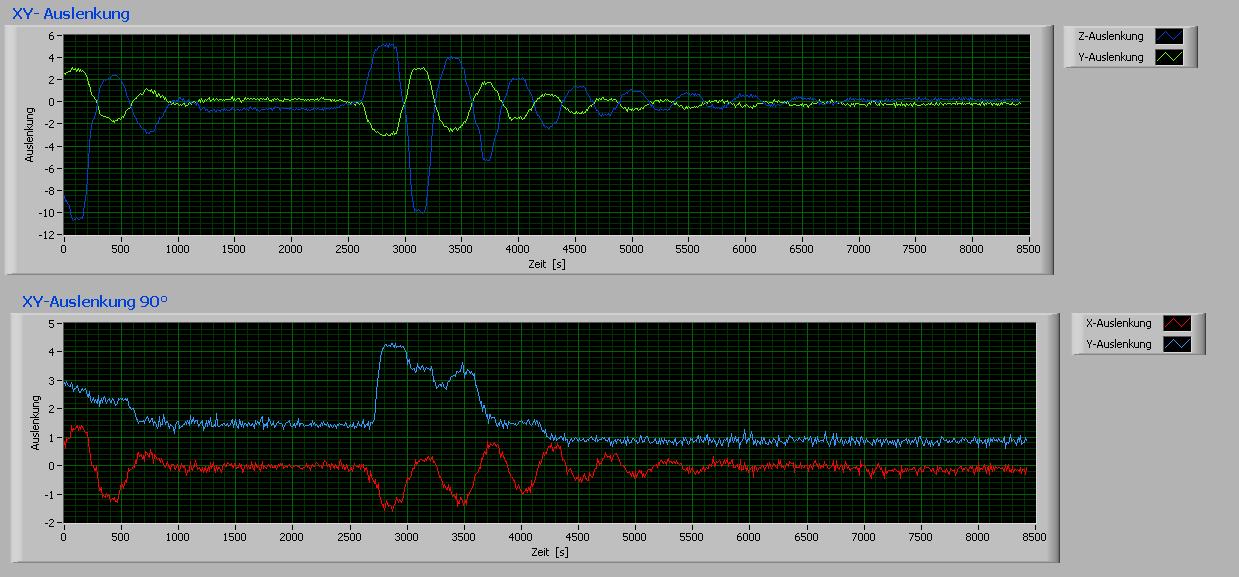Click the 1000 tick on upper time axis

(177, 251)
